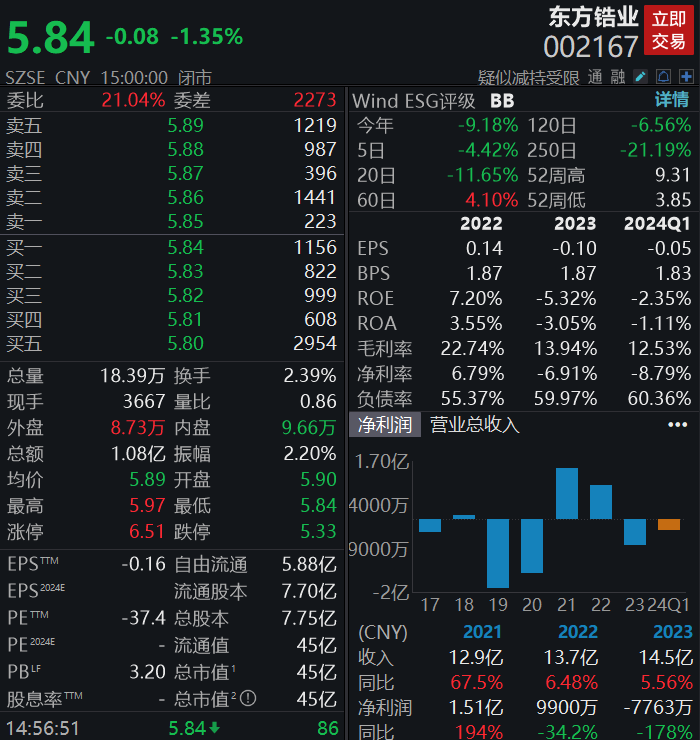
Task: Click PB LF value 3.20
Action: click(x=147, y=672)
